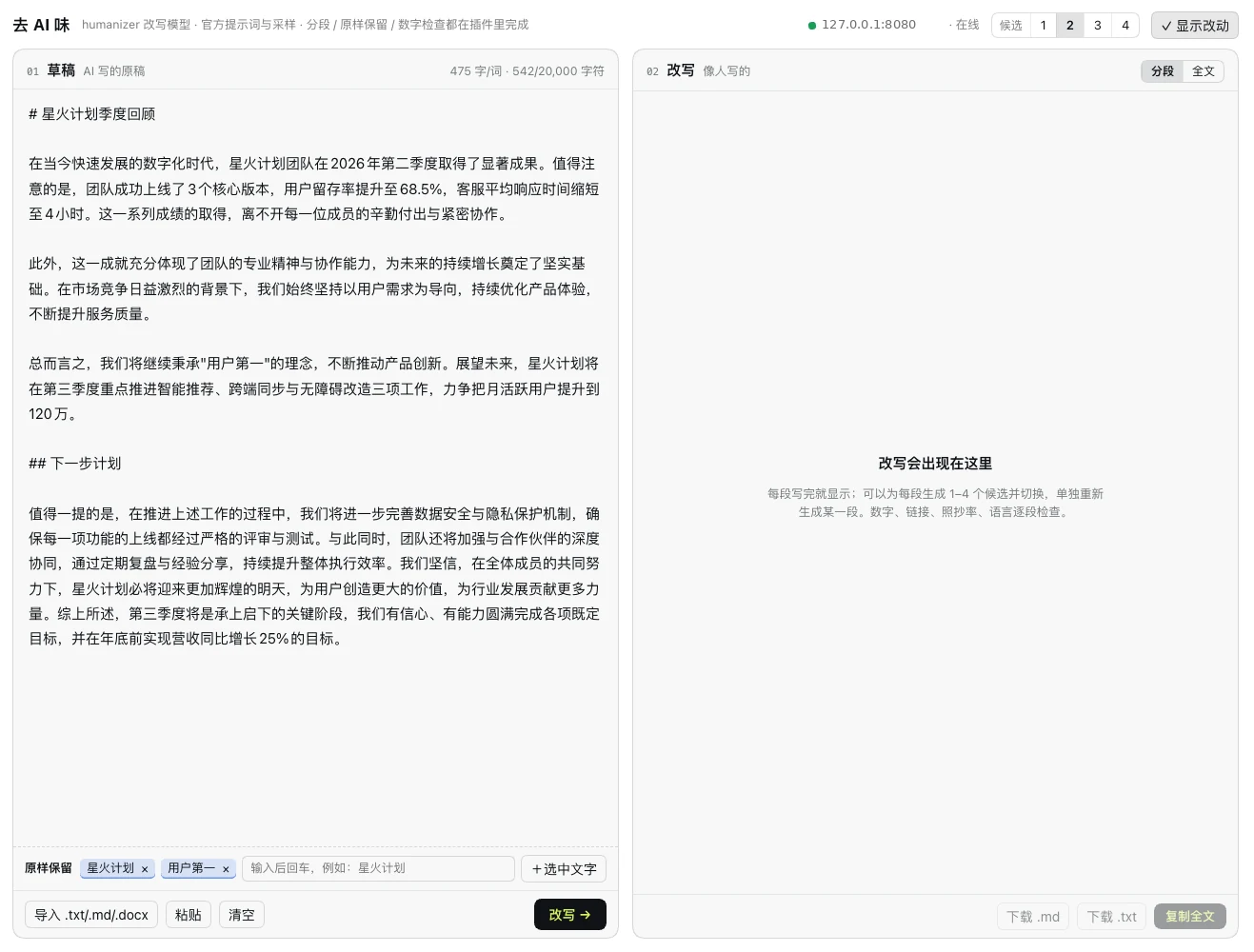
Task: Remove the 用户第一 preserved tag
Action: pyautogui.click(x=226, y=869)
